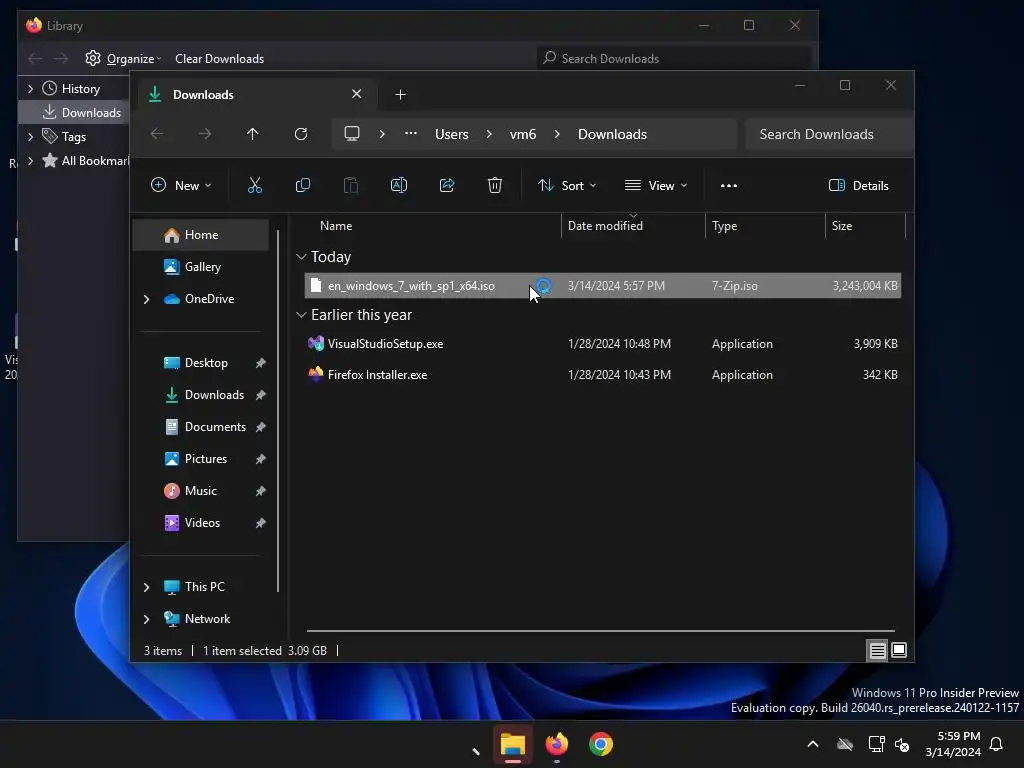The image size is (1024, 768).
Task: Open Documents in quick access
Action: point(216,427)
